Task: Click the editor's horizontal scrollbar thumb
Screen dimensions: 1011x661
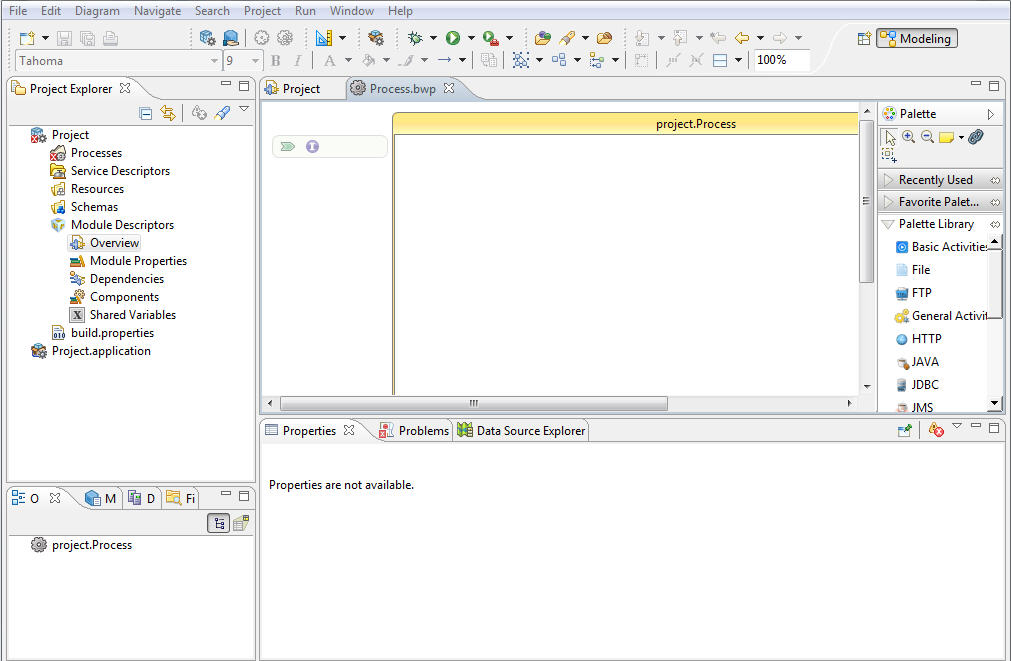Action: [x=473, y=404]
